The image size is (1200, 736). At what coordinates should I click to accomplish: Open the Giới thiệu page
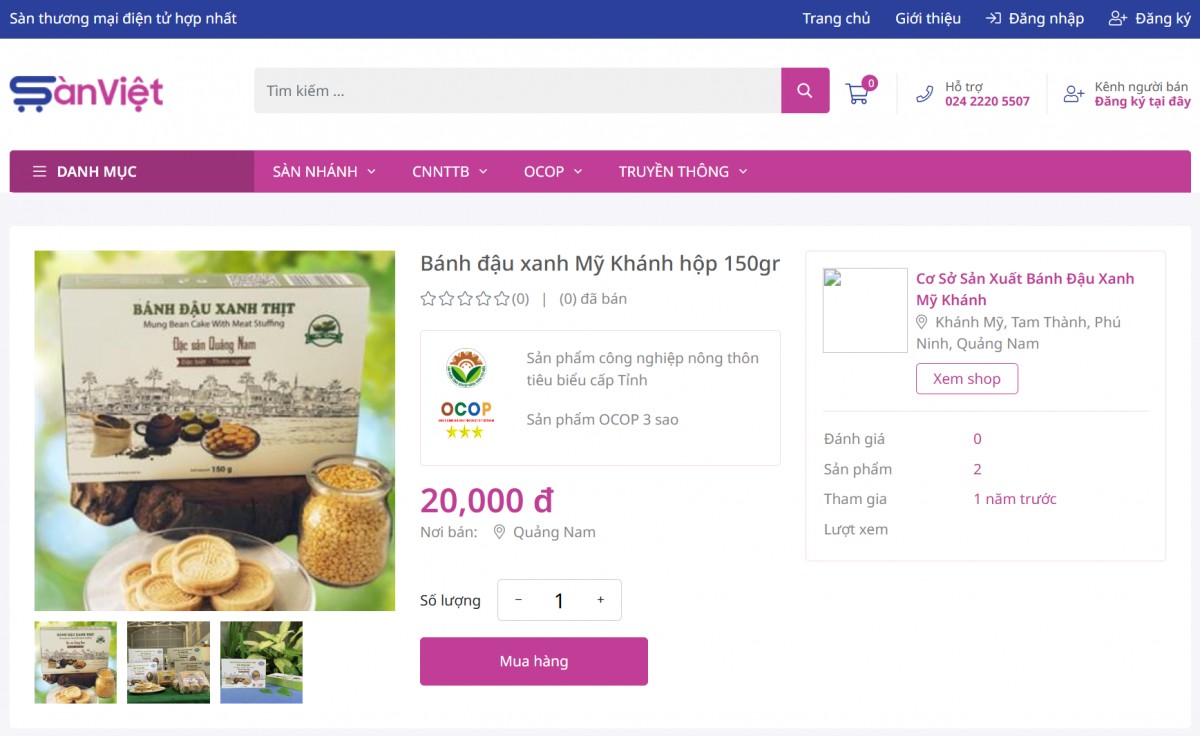[x=927, y=17]
